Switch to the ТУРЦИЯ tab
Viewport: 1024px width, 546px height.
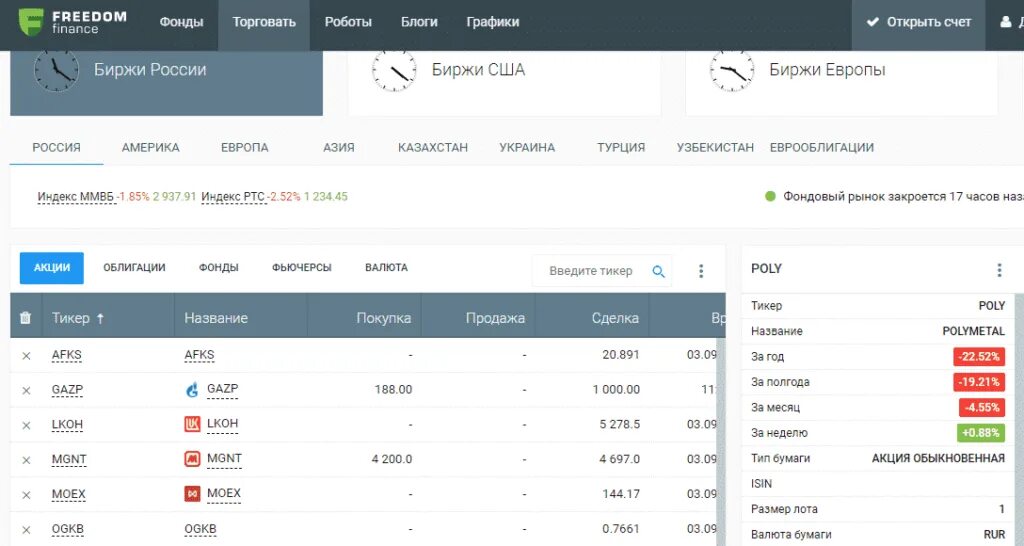point(621,148)
